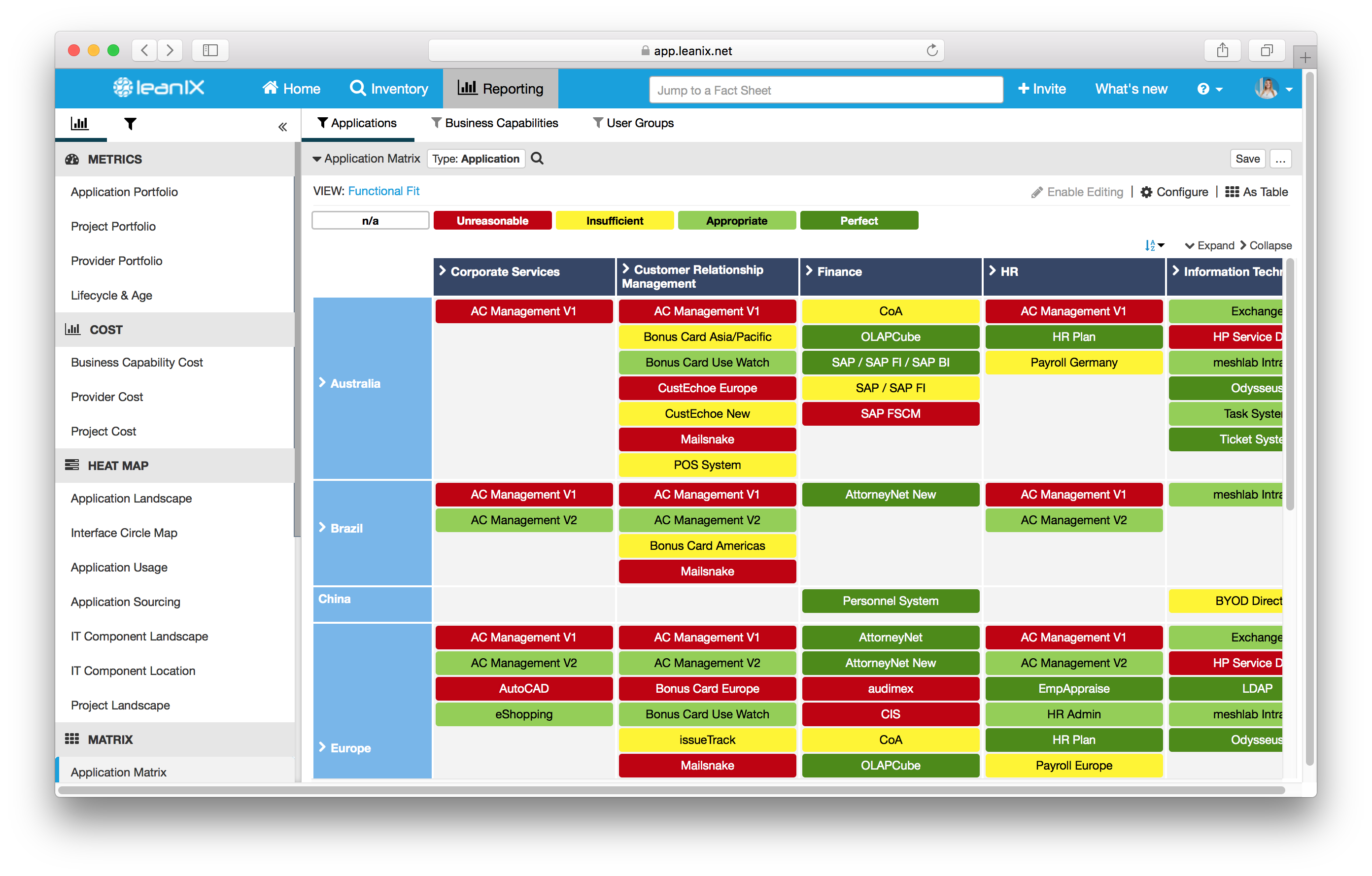Open Provider Portfolio report
Screen dimensions: 1372x876
[x=116, y=261]
